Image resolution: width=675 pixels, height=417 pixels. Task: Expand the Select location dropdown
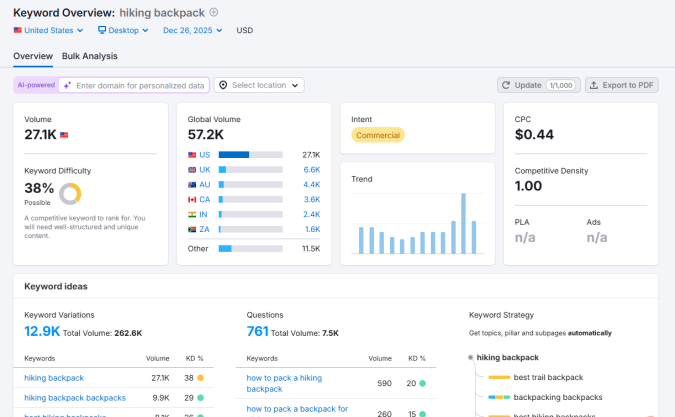259,85
